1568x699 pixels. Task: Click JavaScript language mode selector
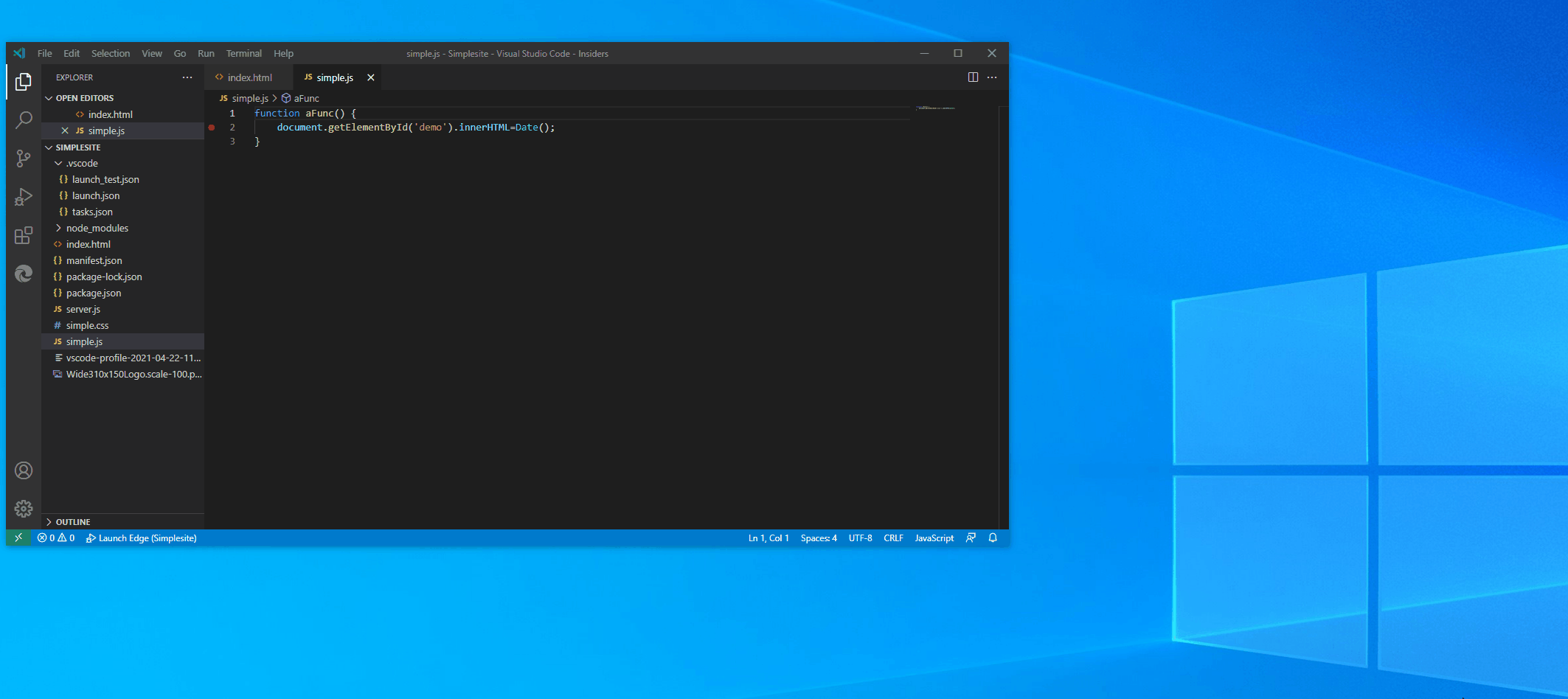934,538
